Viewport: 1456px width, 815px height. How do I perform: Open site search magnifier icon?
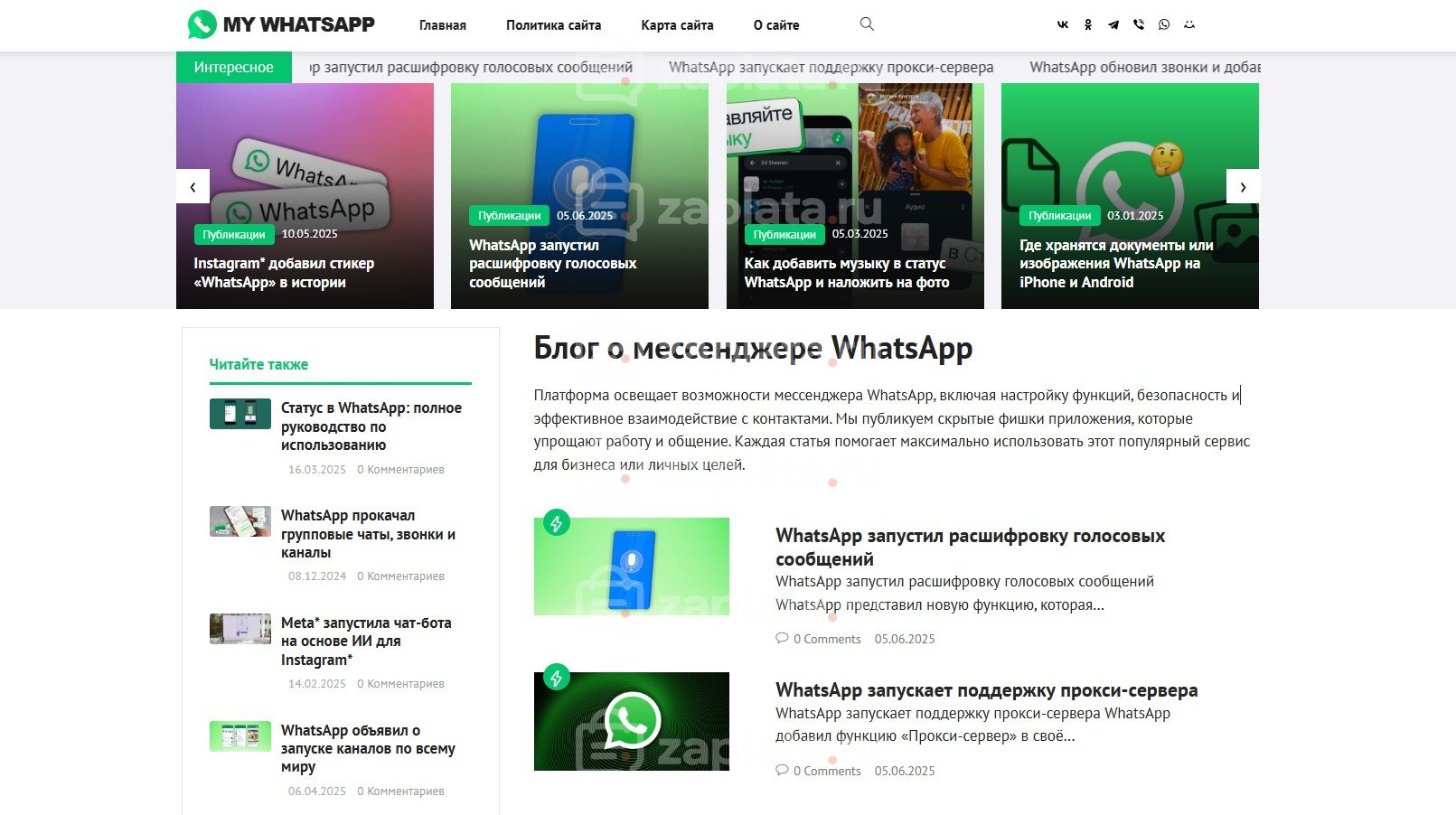[x=867, y=24]
